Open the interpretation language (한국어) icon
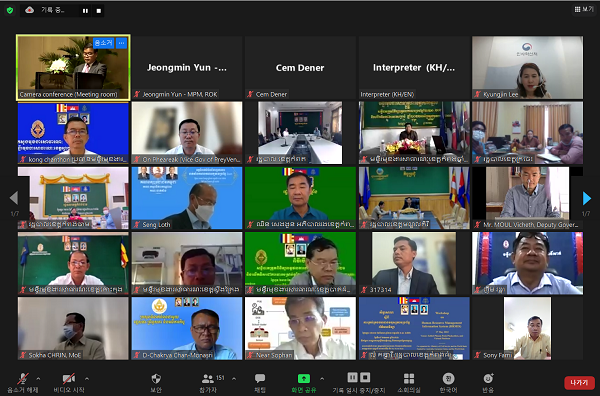Viewport: 600px width, 396px height. (448, 383)
